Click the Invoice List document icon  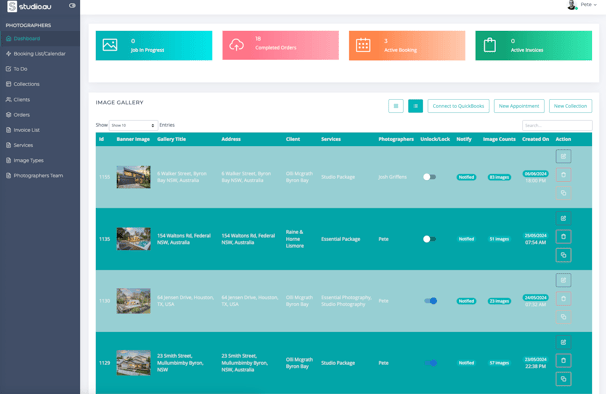(9, 130)
